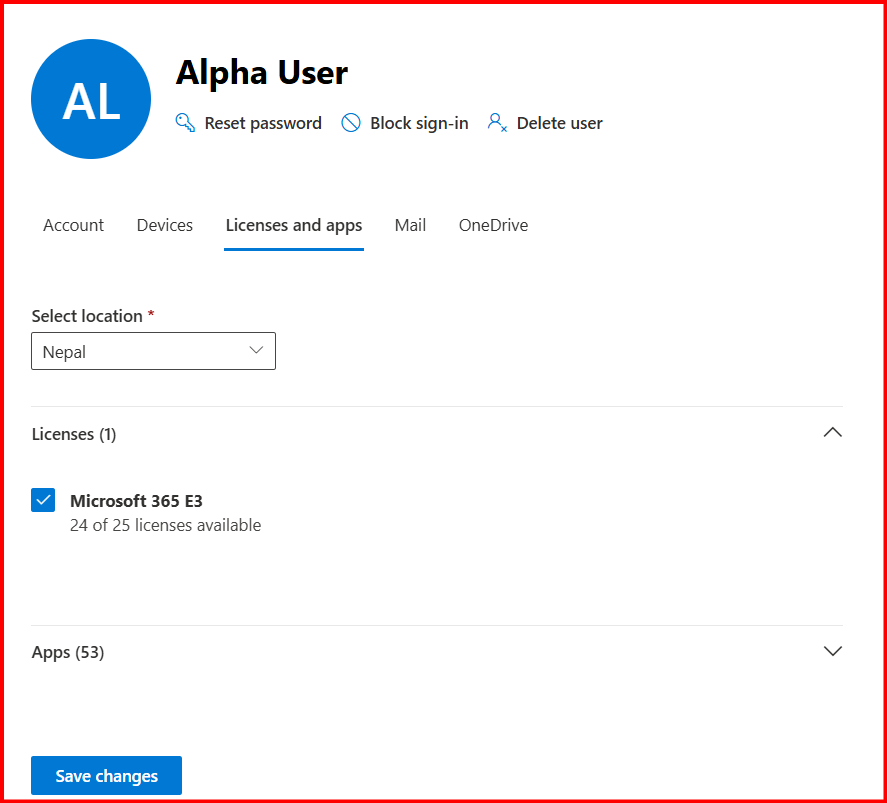
Task: Expand the Apps (53) section chevron
Action: pyautogui.click(x=832, y=651)
